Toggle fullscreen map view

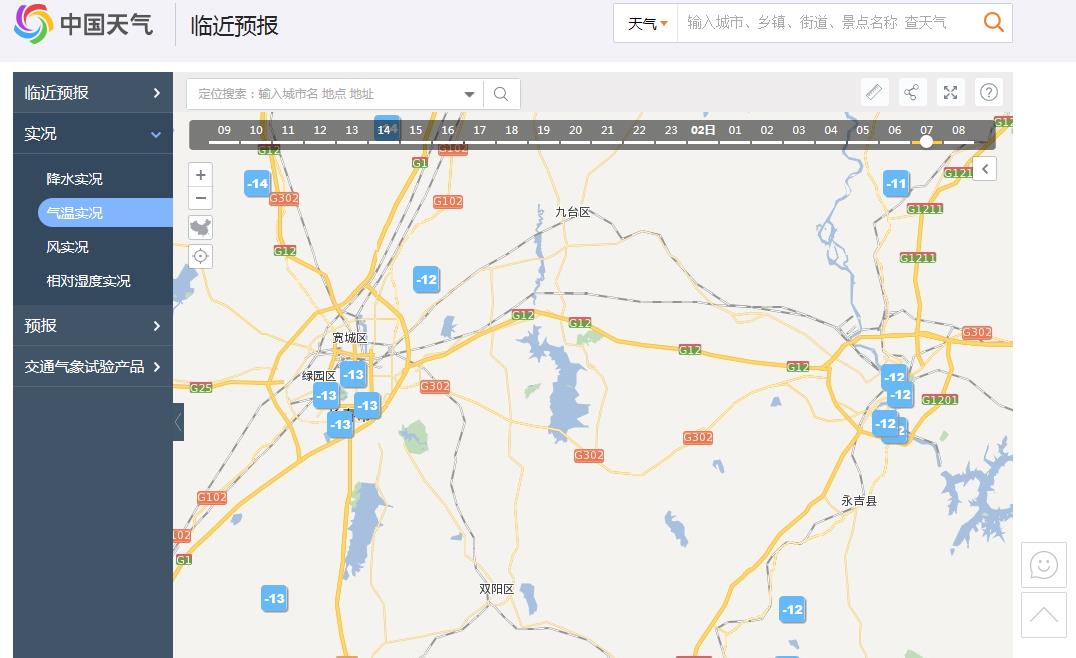pos(950,92)
